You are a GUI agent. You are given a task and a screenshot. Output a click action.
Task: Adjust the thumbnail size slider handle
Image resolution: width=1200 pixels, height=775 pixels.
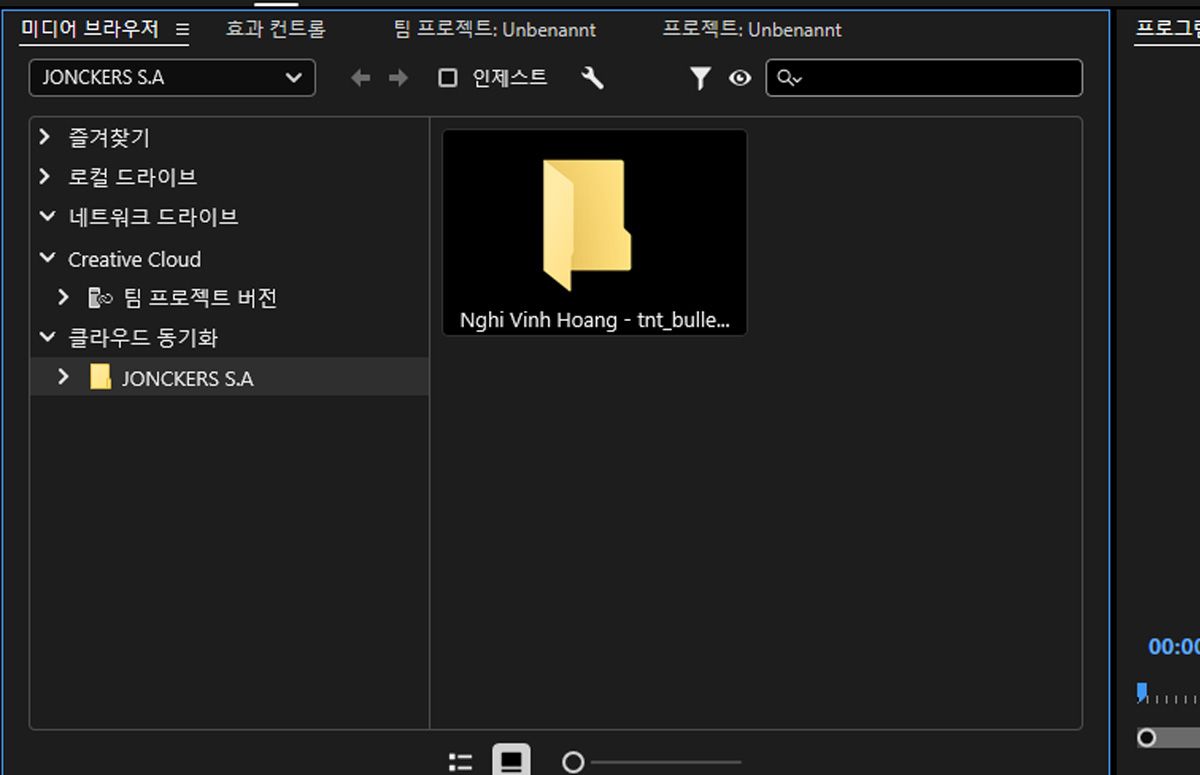coord(573,763)
